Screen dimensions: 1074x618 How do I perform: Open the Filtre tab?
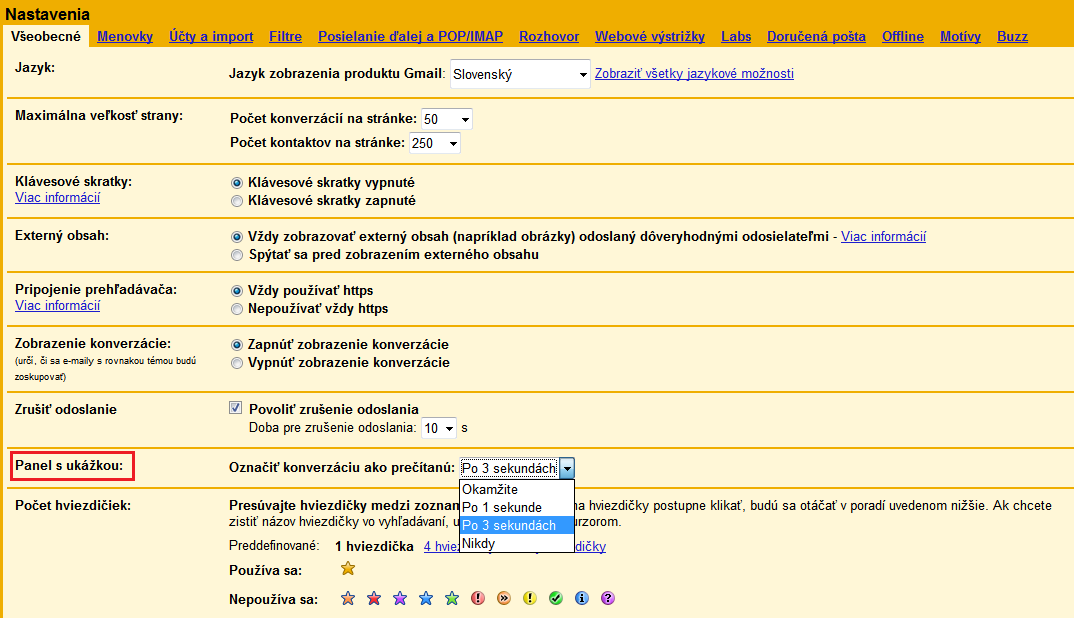tap(286, 36)
